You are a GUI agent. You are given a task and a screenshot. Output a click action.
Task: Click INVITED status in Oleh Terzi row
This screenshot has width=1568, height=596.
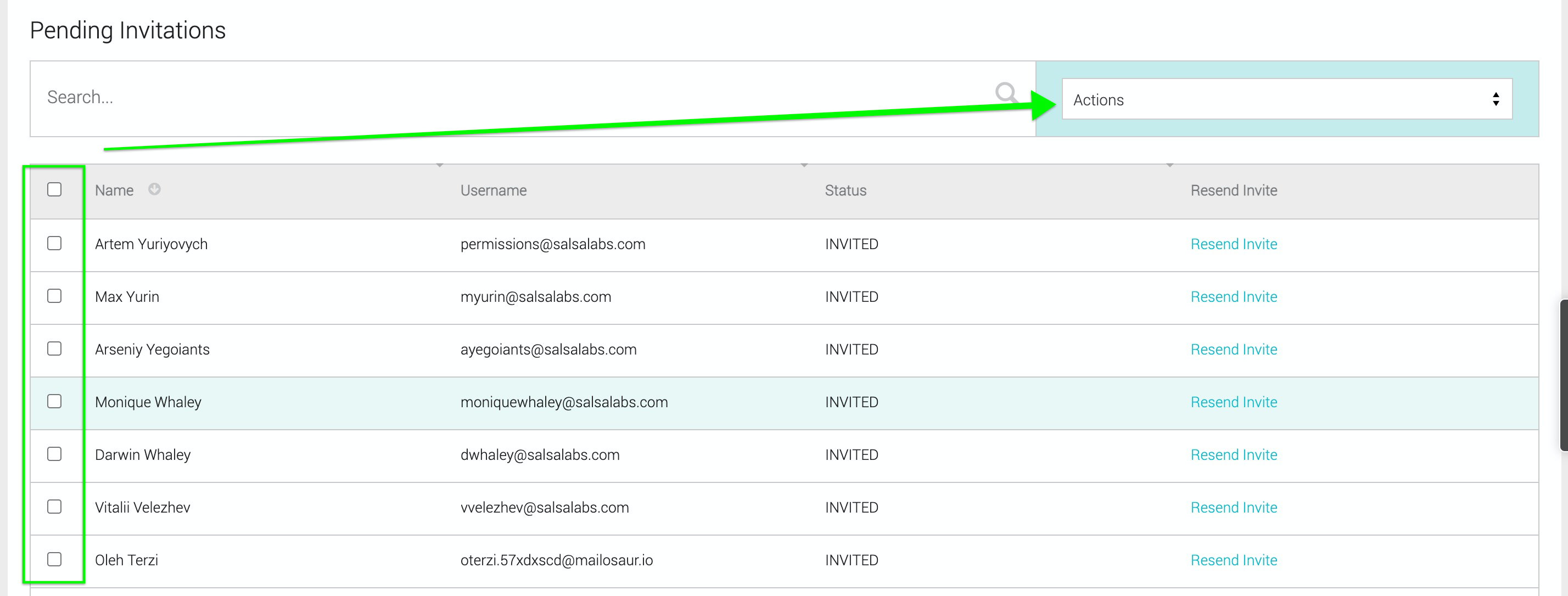[852, 560]
